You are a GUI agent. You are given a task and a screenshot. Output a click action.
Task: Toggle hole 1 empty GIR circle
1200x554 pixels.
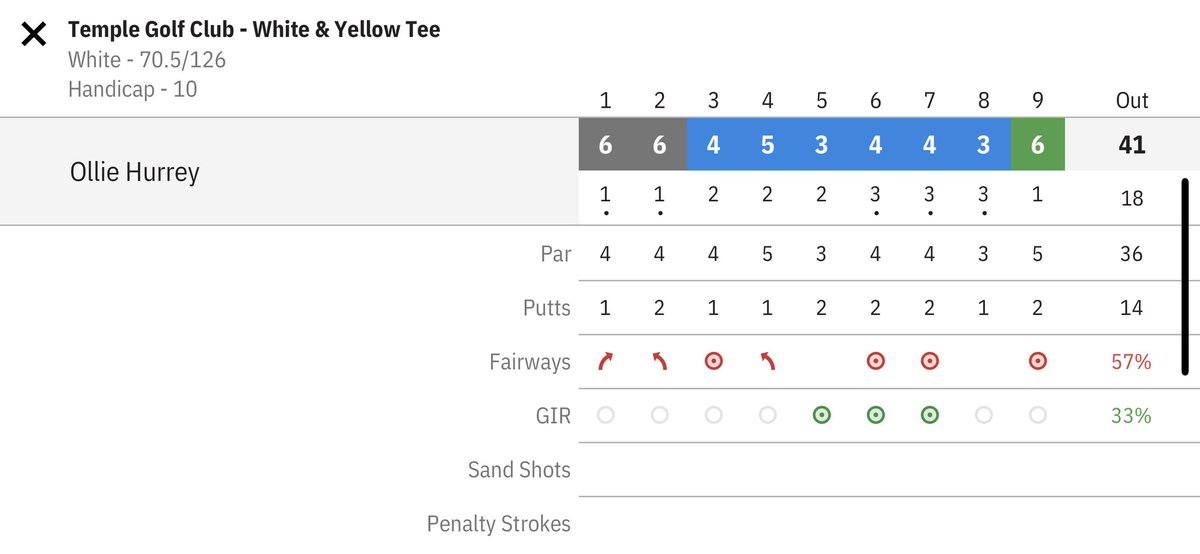point(605,415)
